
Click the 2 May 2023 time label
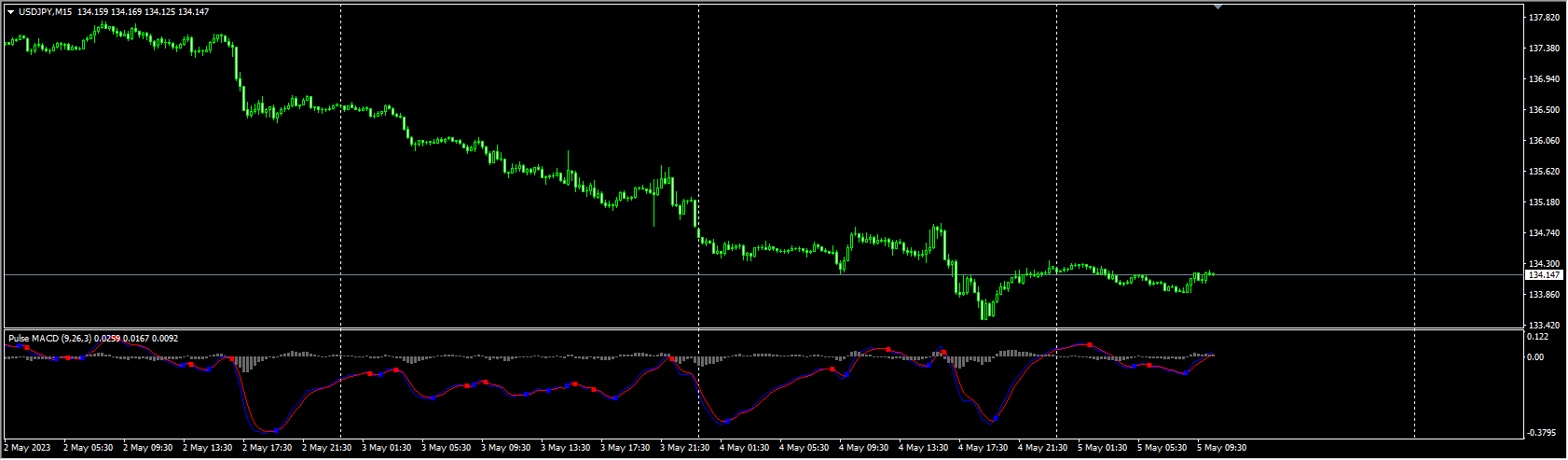tap(27, 448)
